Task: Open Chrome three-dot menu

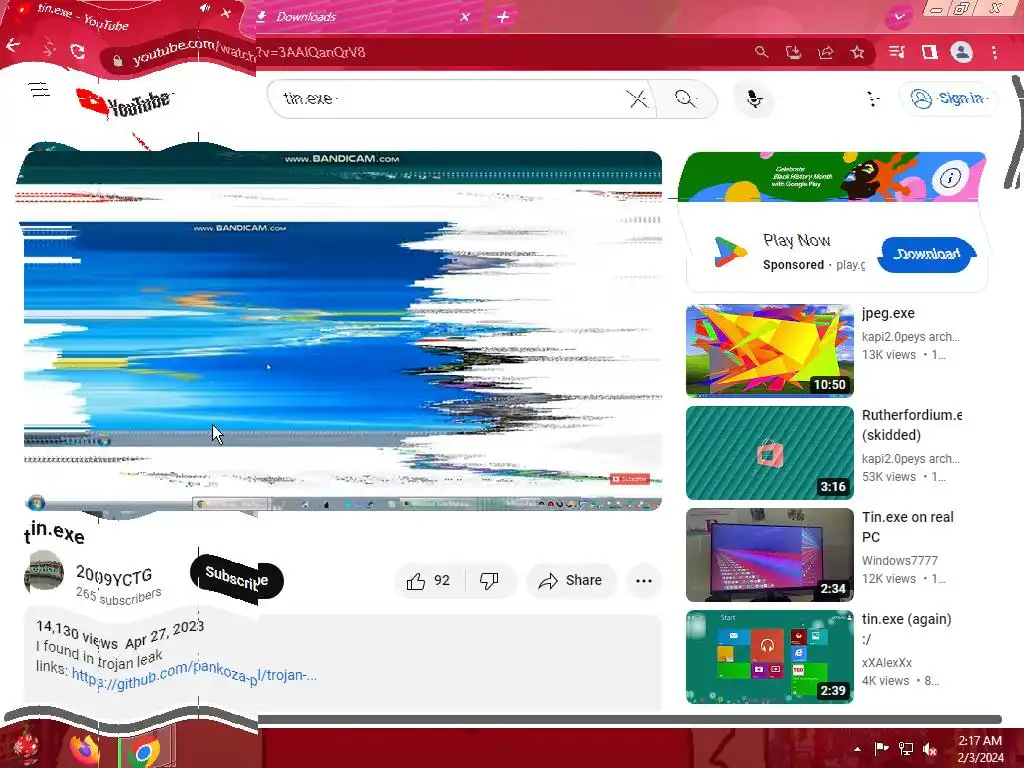Action: tap(995, 52)
